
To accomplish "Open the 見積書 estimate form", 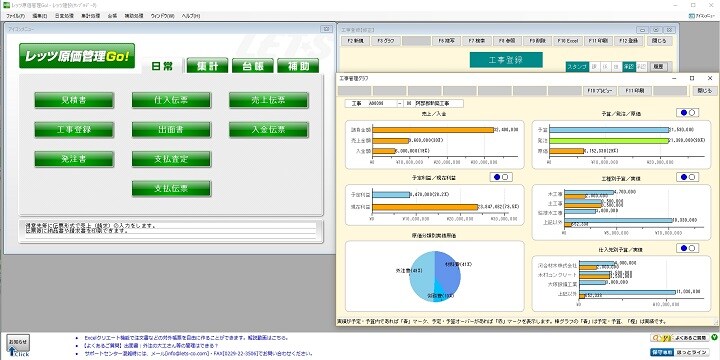I will 73,100.
